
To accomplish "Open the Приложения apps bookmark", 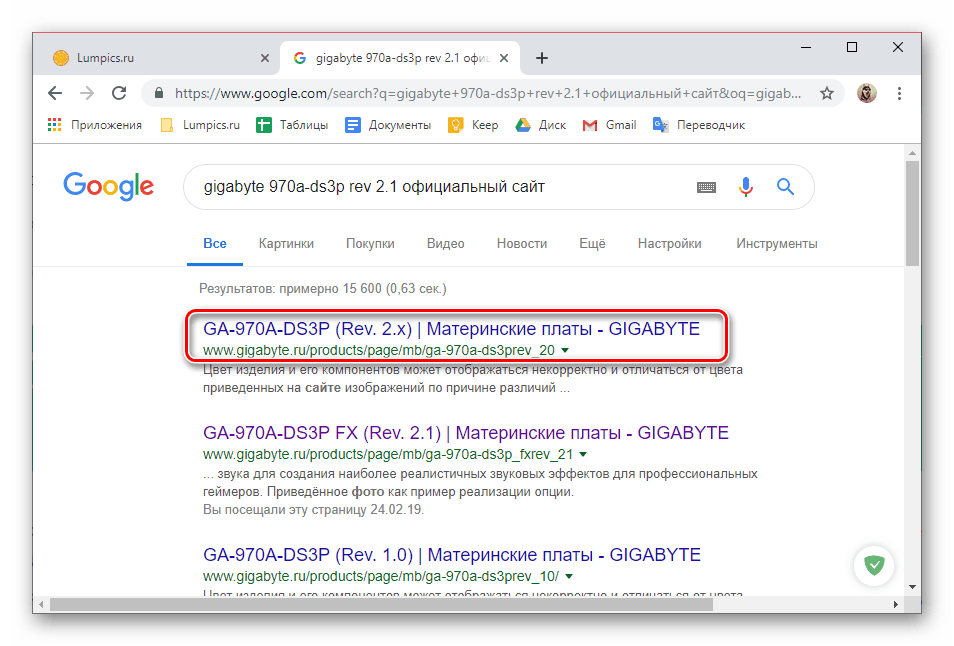I will tap(94, 125).
